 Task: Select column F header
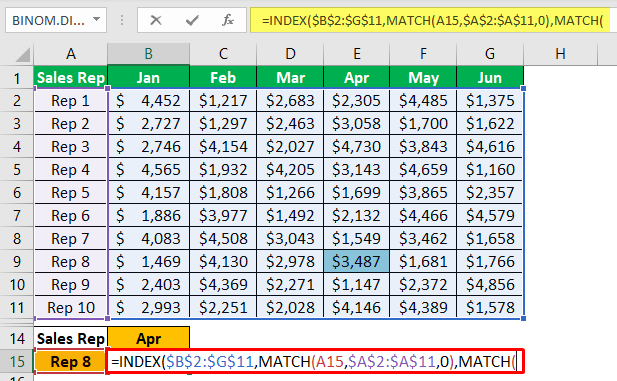[x=423, y=54]
